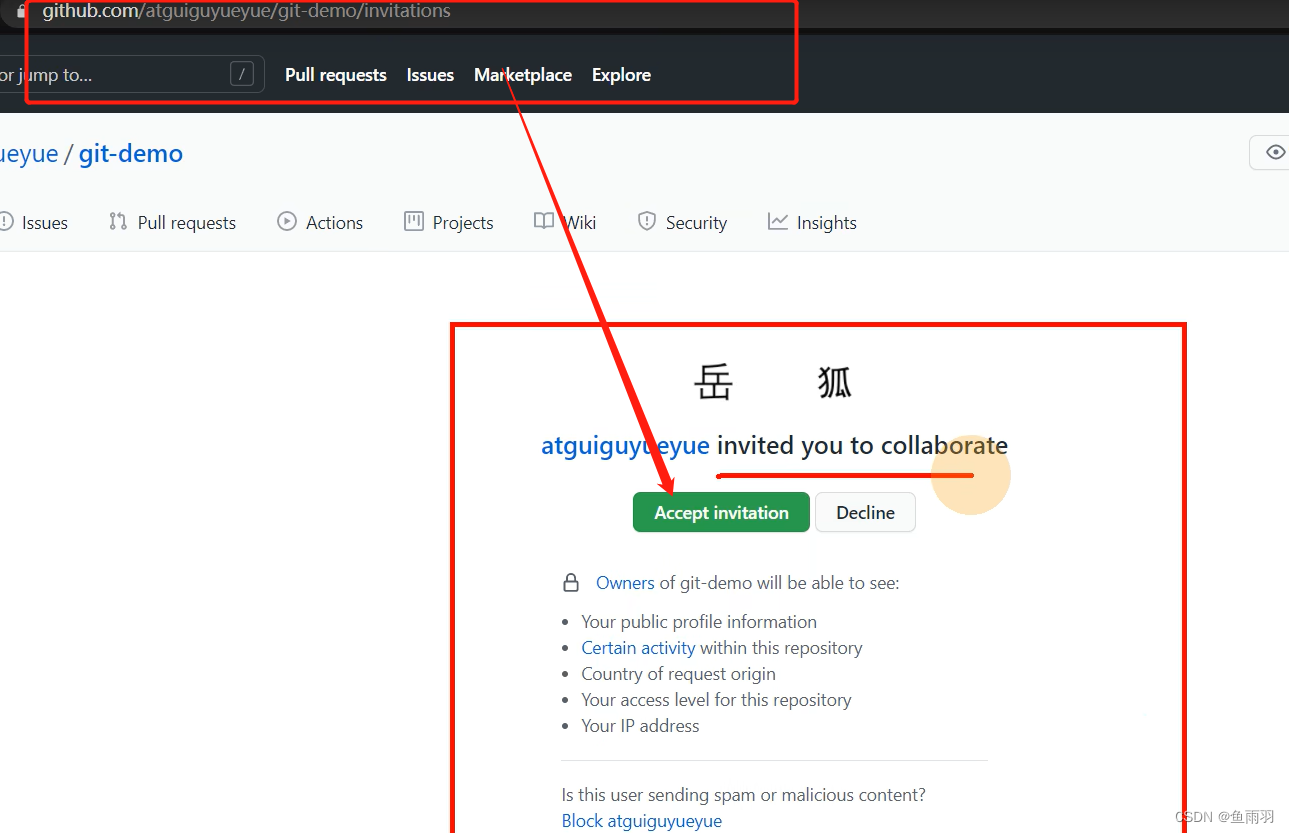1289x833 pixels.
Task: Open the Wiki tab
Action: [565, 222]
